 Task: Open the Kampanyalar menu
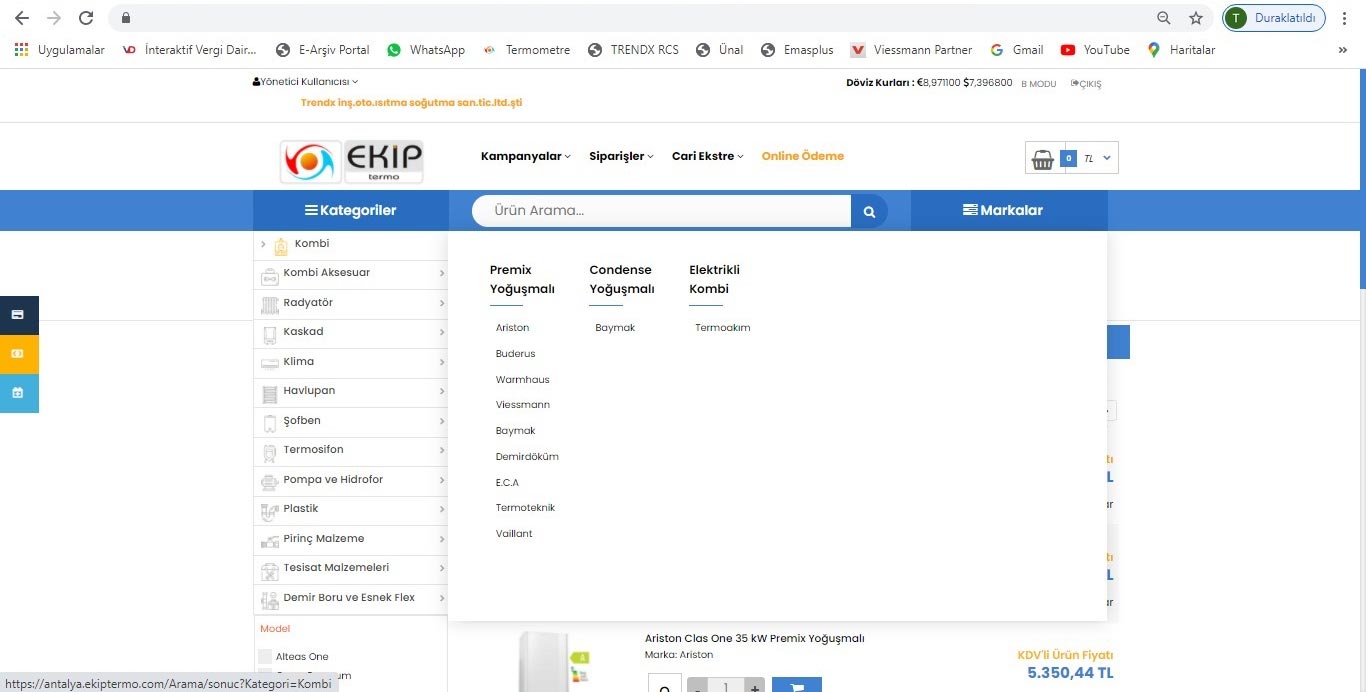click(526, 156)
